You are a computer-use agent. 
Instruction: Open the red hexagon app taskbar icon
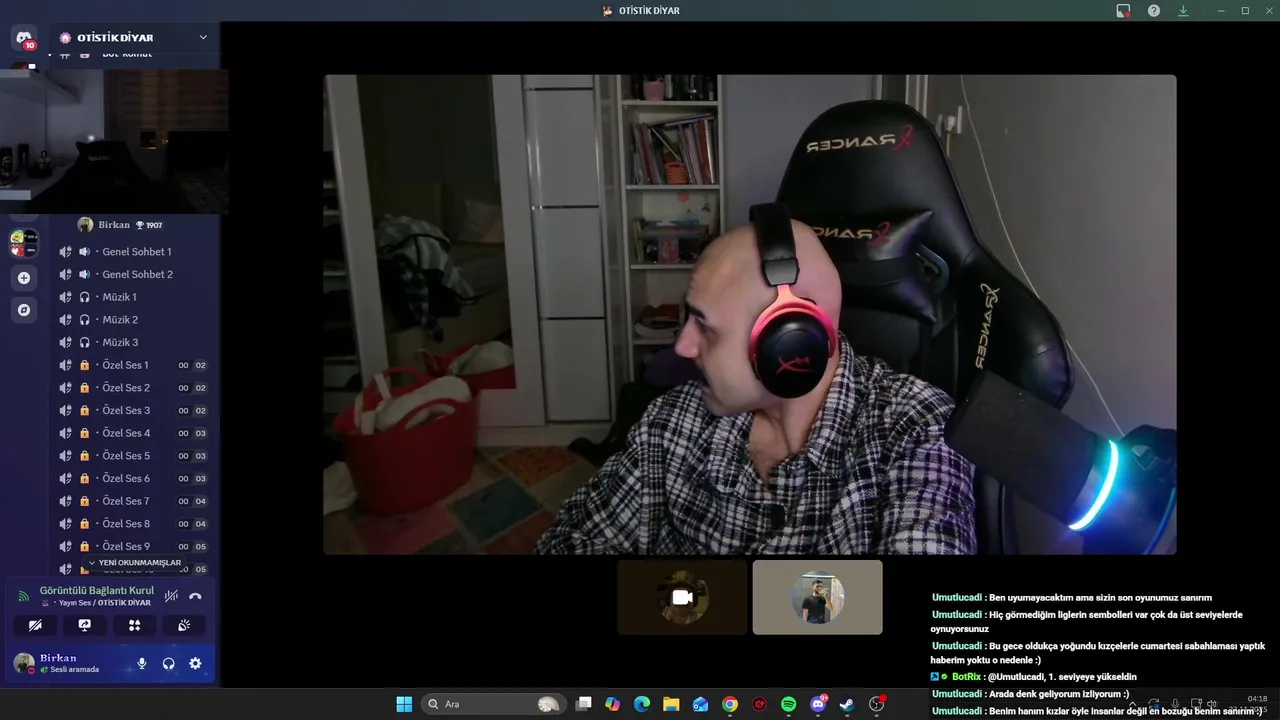759,704
